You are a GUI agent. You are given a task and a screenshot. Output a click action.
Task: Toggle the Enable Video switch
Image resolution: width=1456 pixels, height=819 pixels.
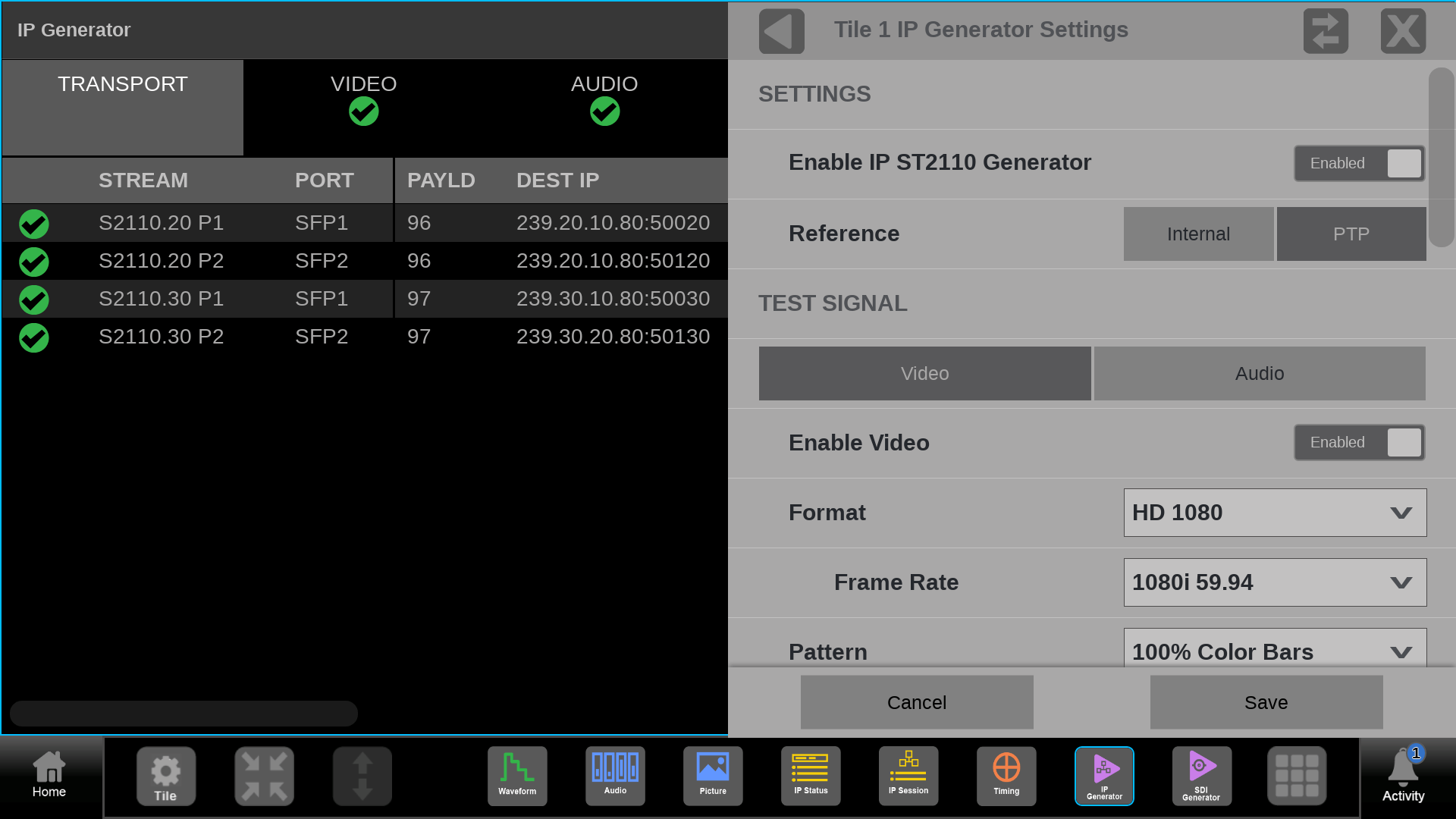click(1359, 442)
